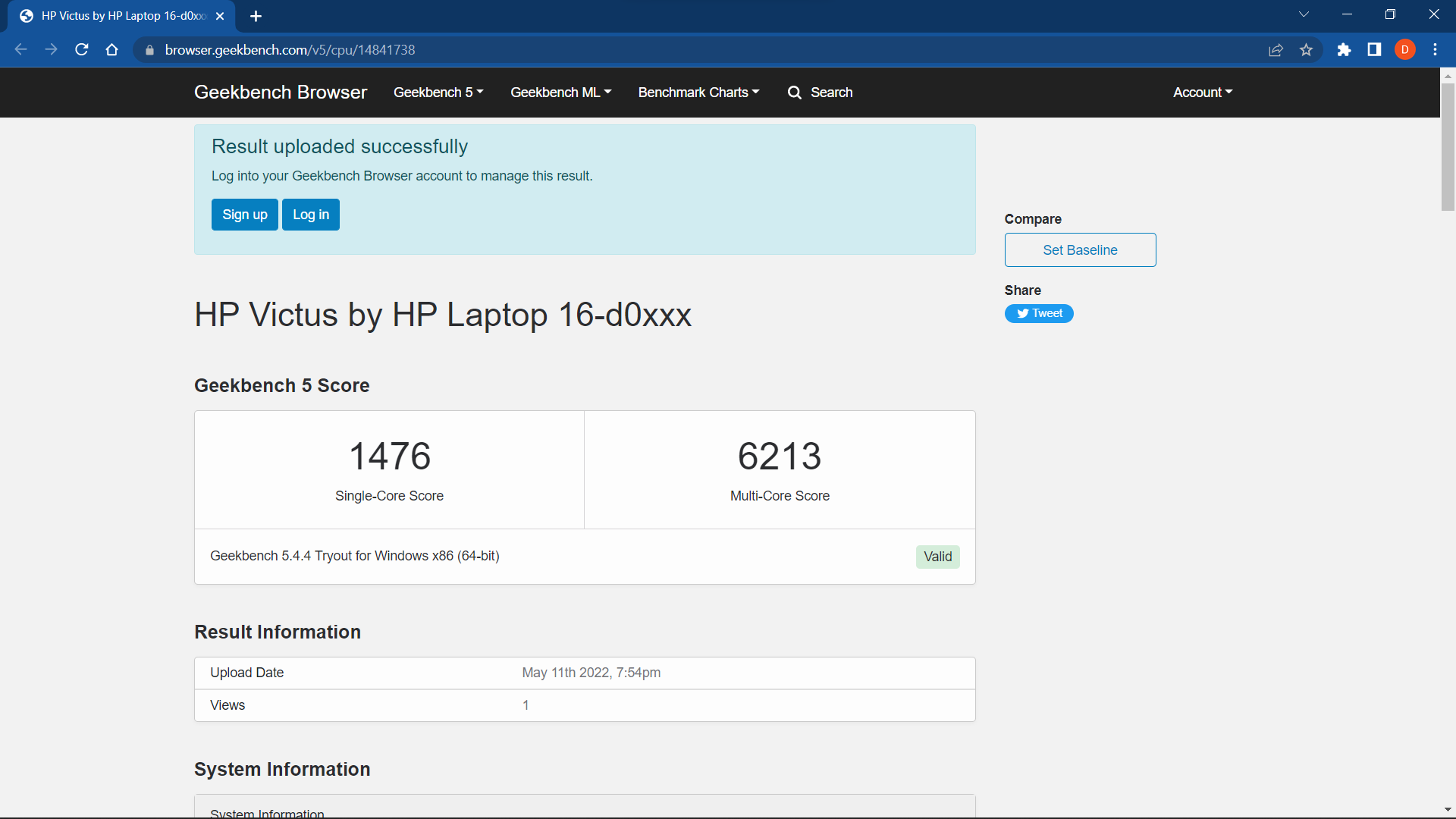Open Chrome's three-dot menu

(x=1436, y=50)
